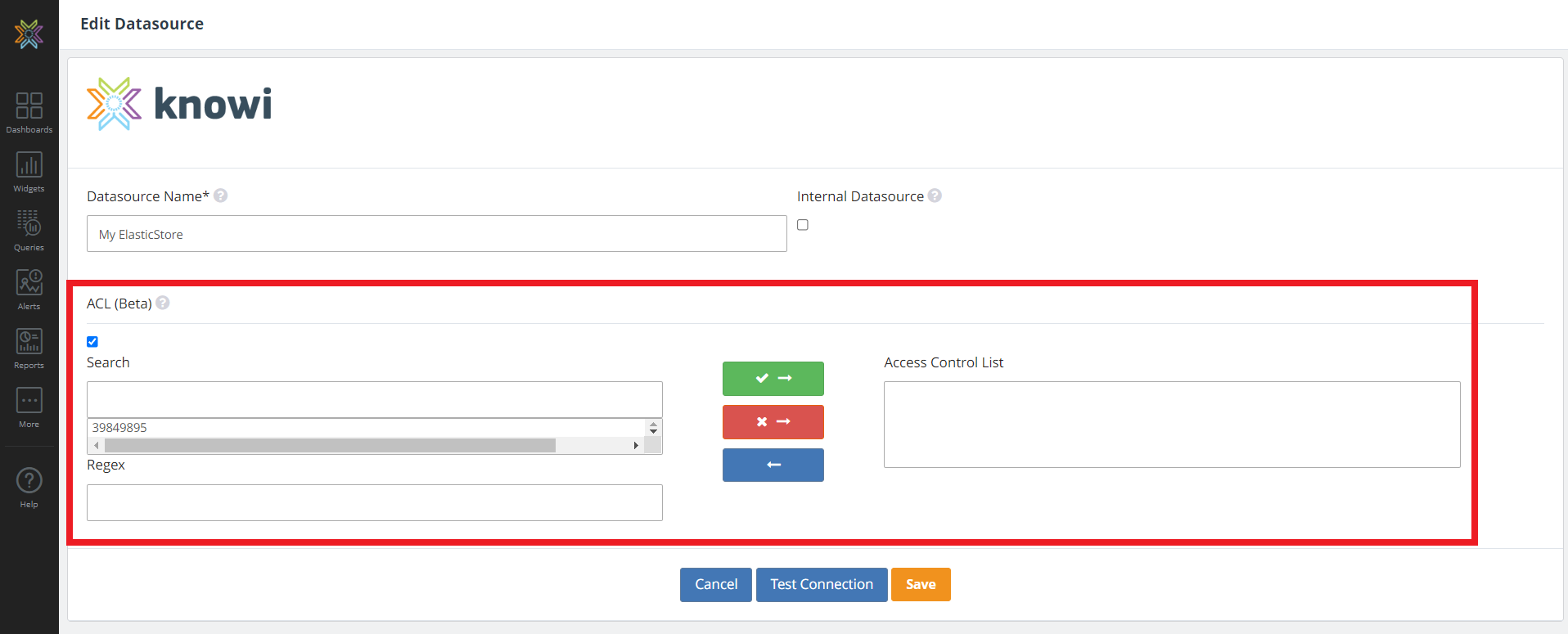
Task: Open Help from the sidebar
Action: coord(29,488)
